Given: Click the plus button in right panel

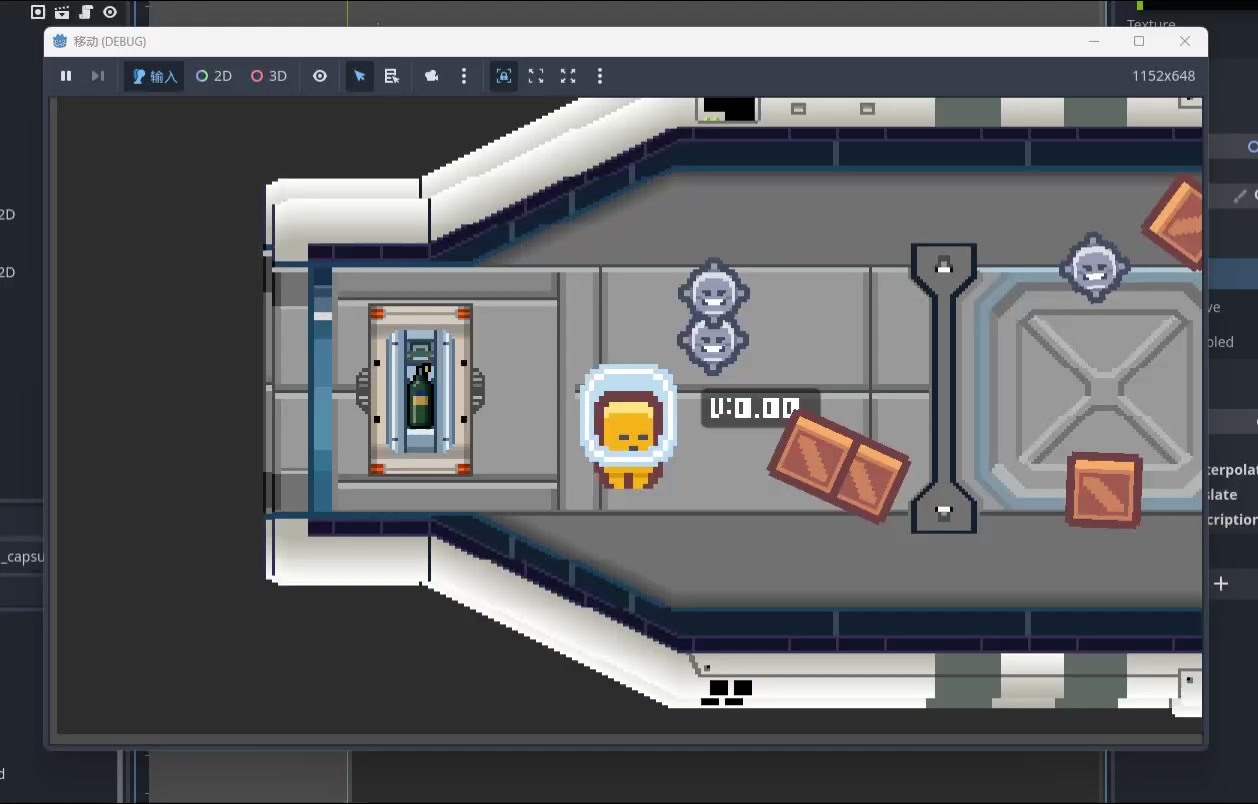Looking at the screenshot, I should tap(1221, 584).
